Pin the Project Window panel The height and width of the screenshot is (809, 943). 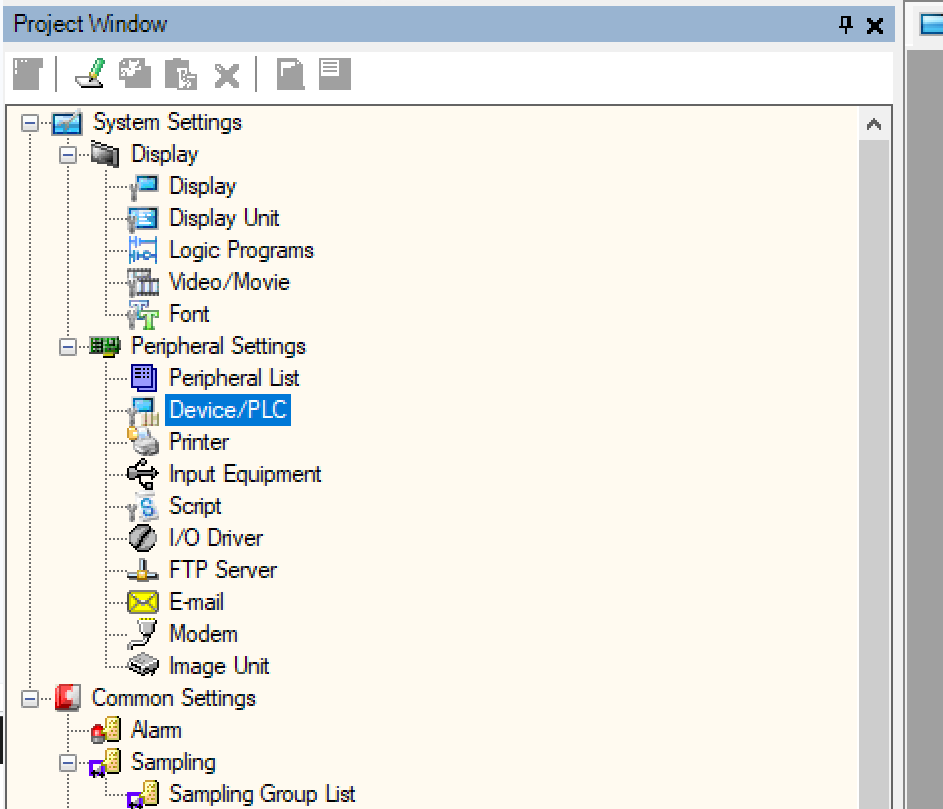click(846, 25)
